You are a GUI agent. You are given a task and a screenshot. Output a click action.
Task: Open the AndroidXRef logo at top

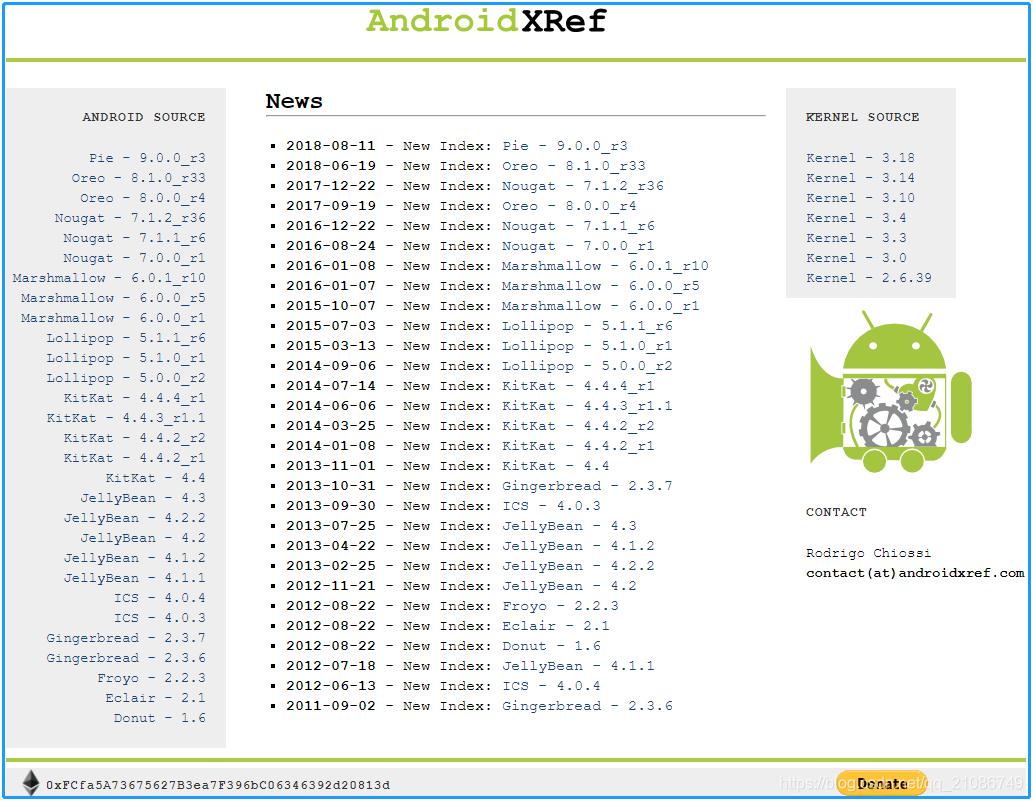(486, 20)
